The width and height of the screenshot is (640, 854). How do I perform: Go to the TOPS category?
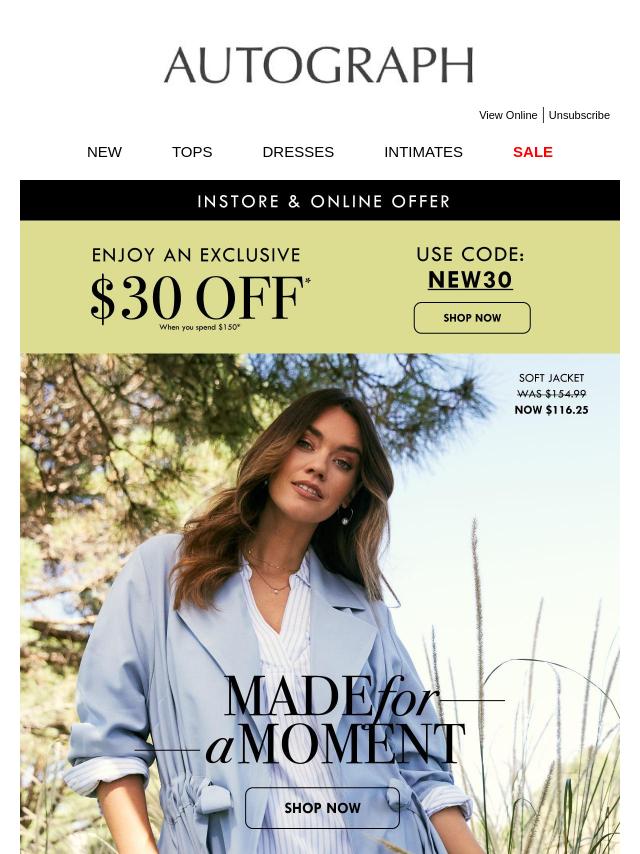coord(192,152)
